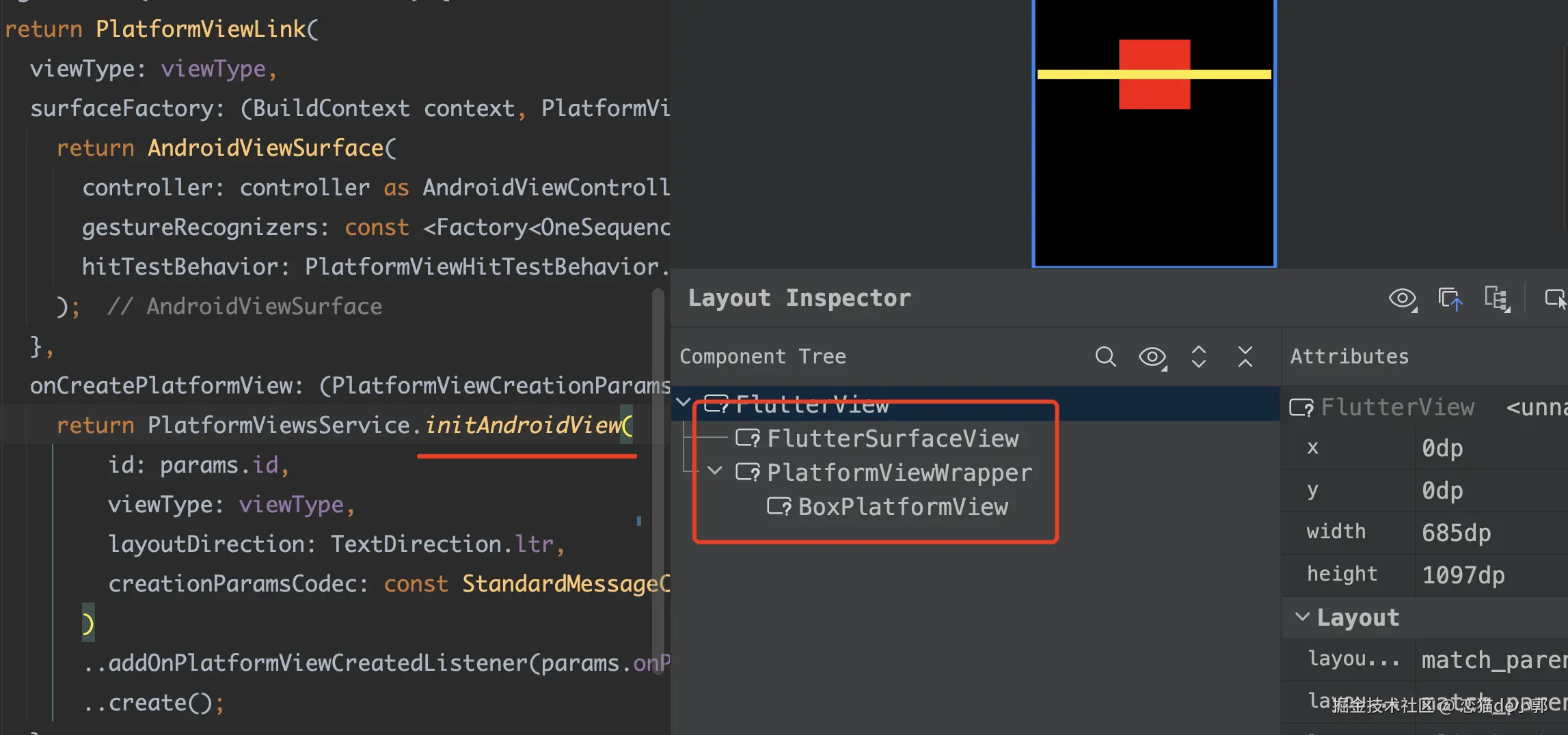Viewport: 1568px width, 735px height.
Task: Click the Attributes panel header
Action: [x=1349, y=356]
